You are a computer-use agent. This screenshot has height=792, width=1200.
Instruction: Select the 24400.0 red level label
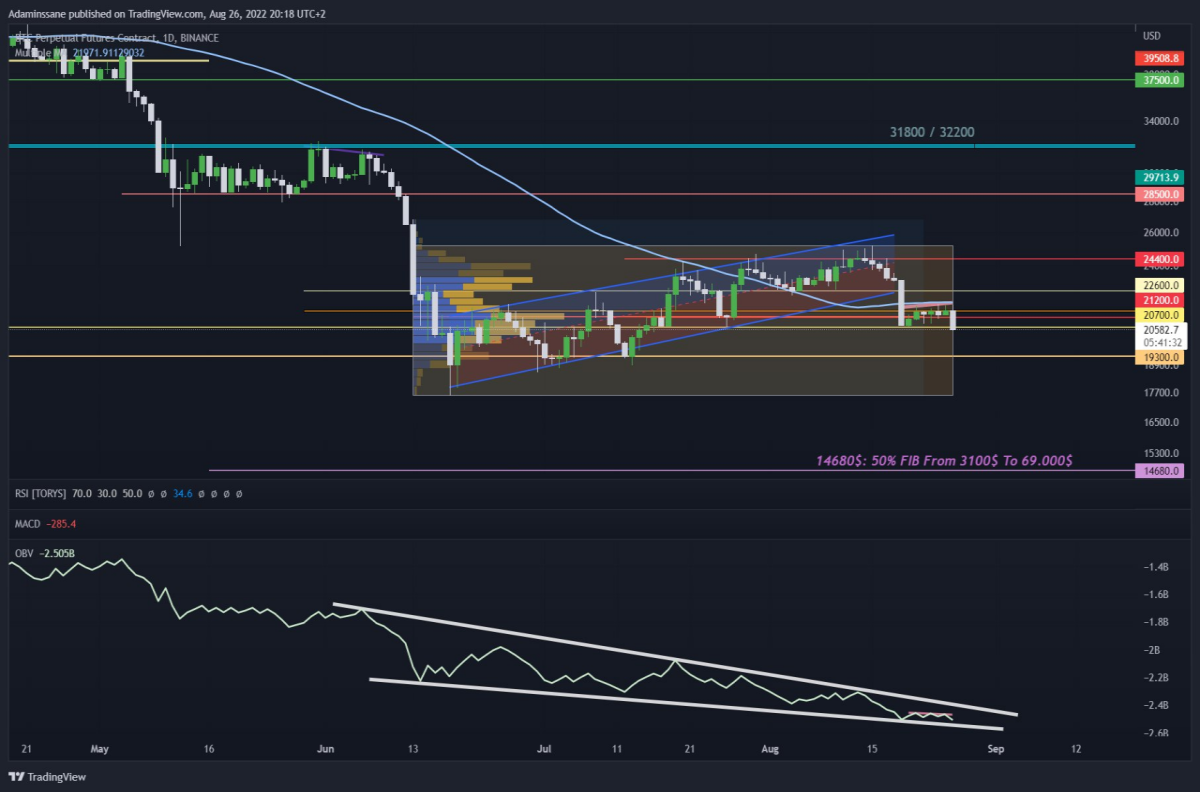pos(1159,258)
